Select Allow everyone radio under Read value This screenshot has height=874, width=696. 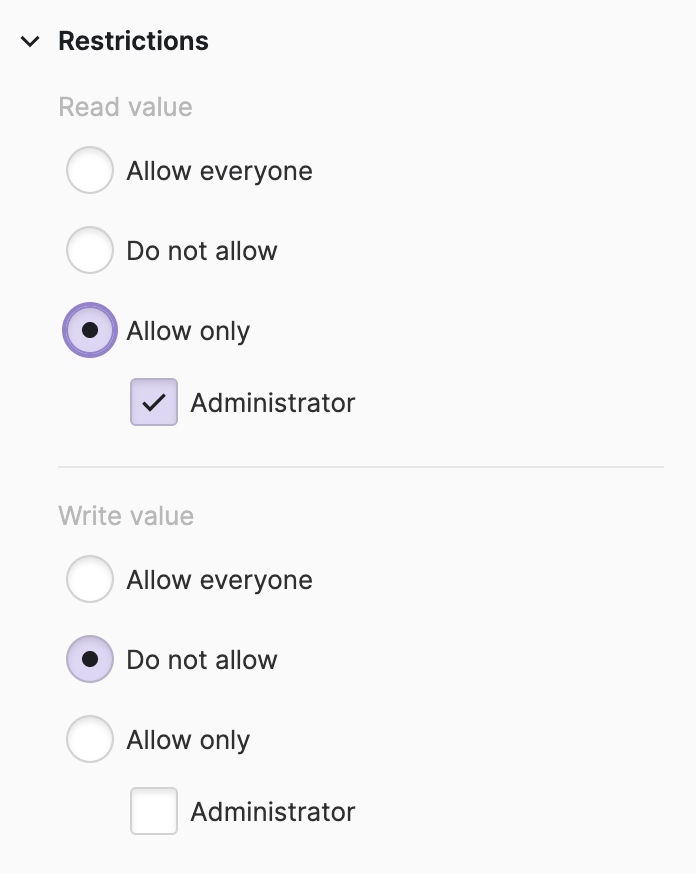pyautogui.click(x=90, y=171)
